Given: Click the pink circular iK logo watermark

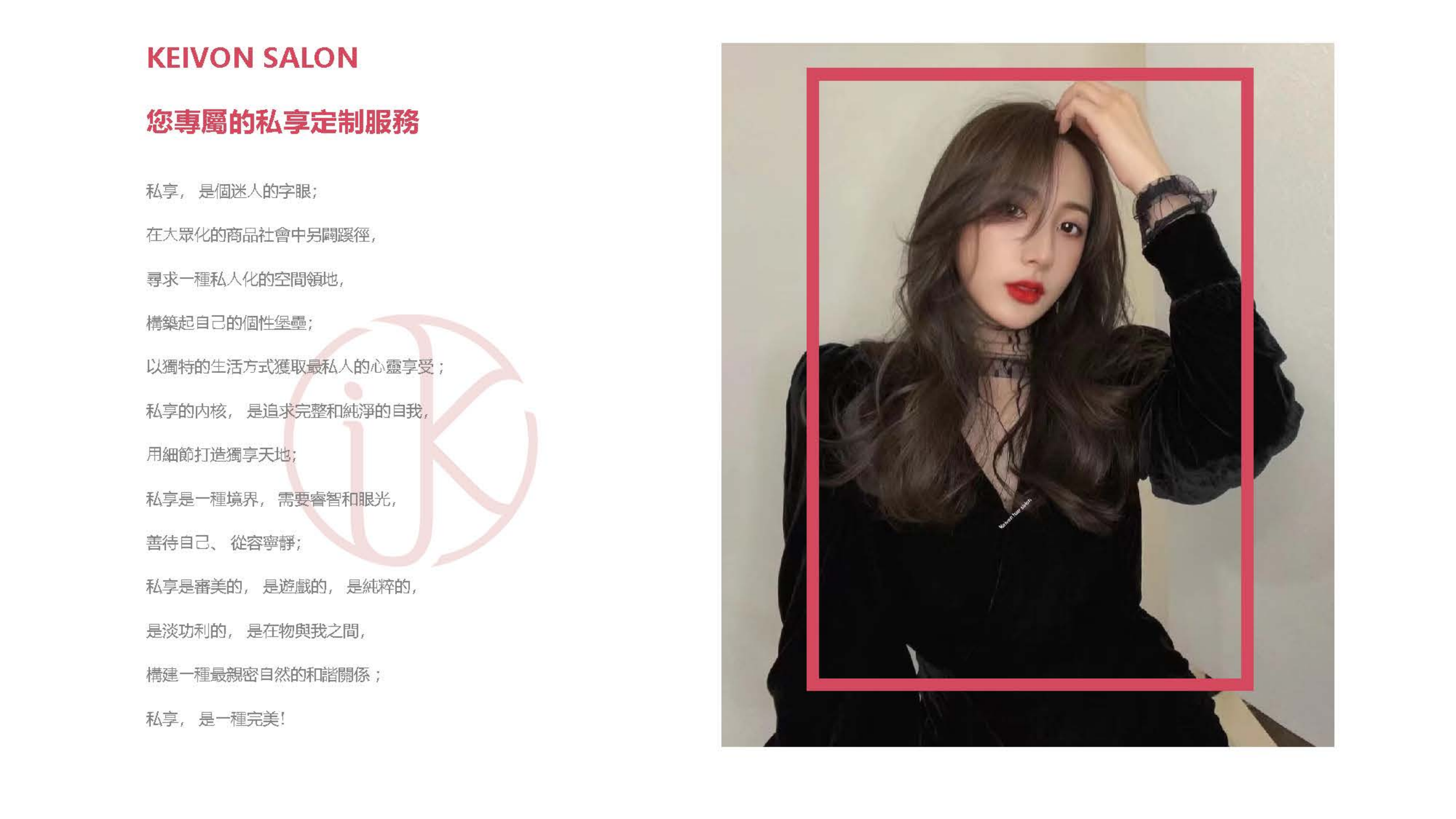Looking at the screenshot, I should [411, 440].
